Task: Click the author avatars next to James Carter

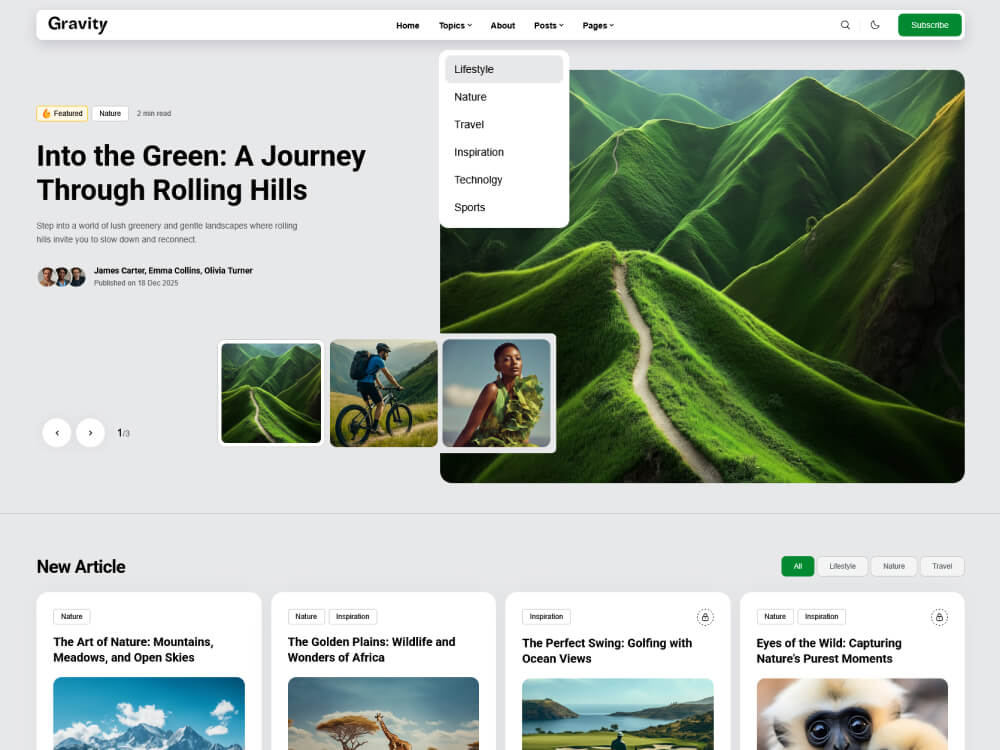Action: [x=61, y=276]
